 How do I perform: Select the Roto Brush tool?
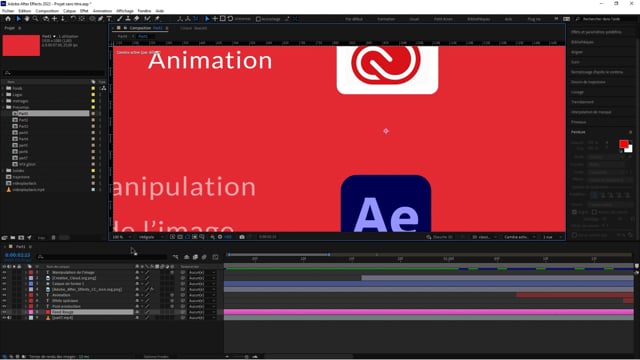tap(147, 19)
